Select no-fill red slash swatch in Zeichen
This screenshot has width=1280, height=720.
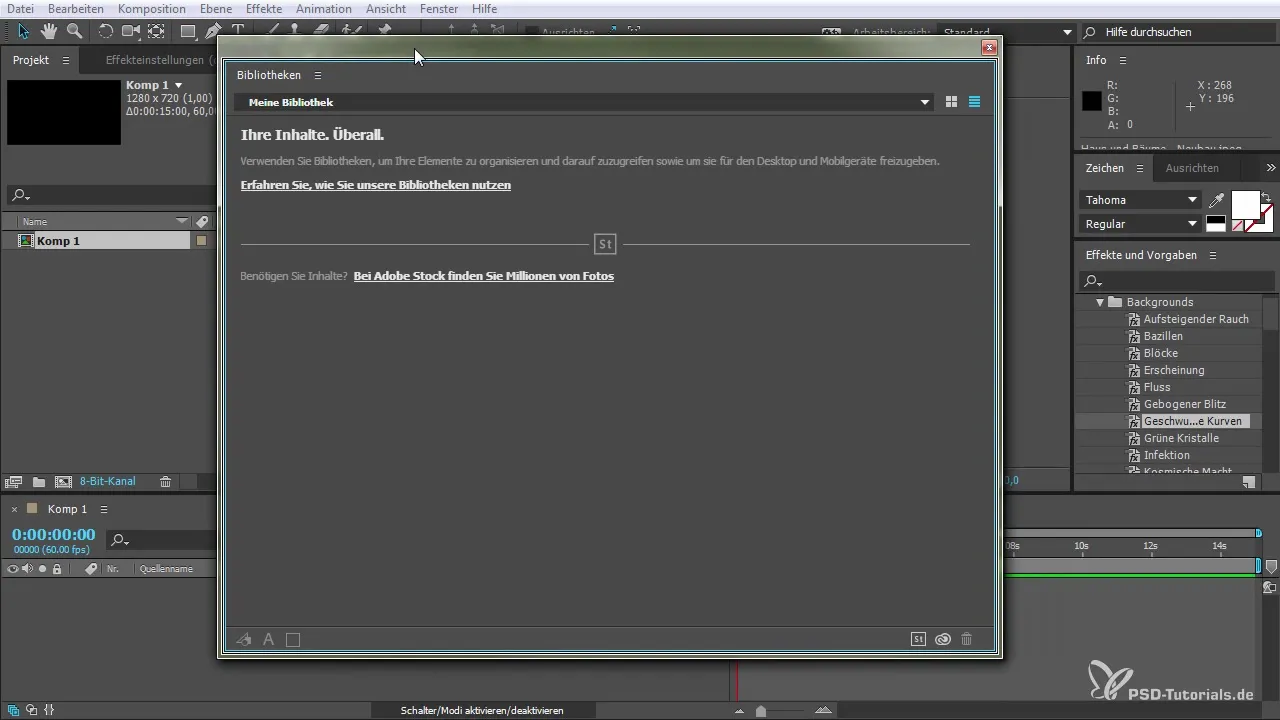click(1238, 226)
